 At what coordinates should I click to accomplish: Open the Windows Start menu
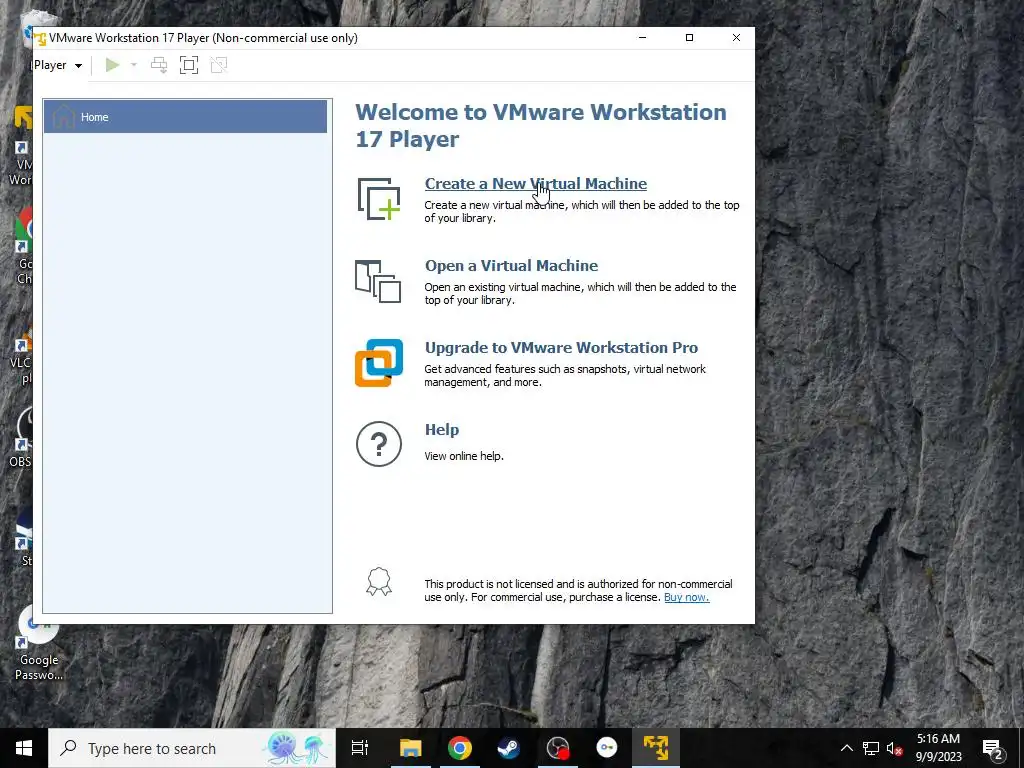point(24,748)
